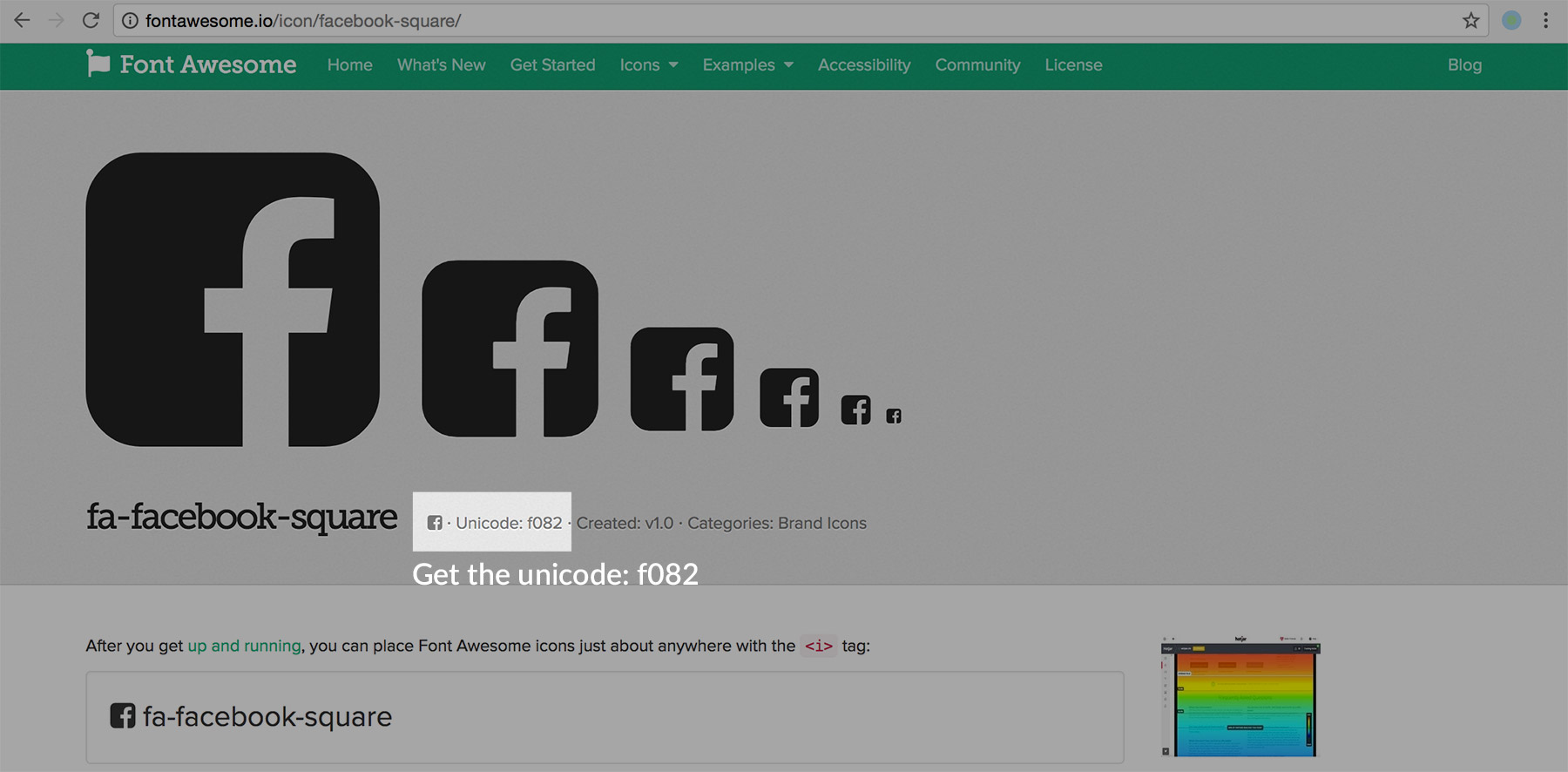Click the third-largest facebook-square icon preview
The width and height of the screenshot is (1568, 772).
coord(682,379)
